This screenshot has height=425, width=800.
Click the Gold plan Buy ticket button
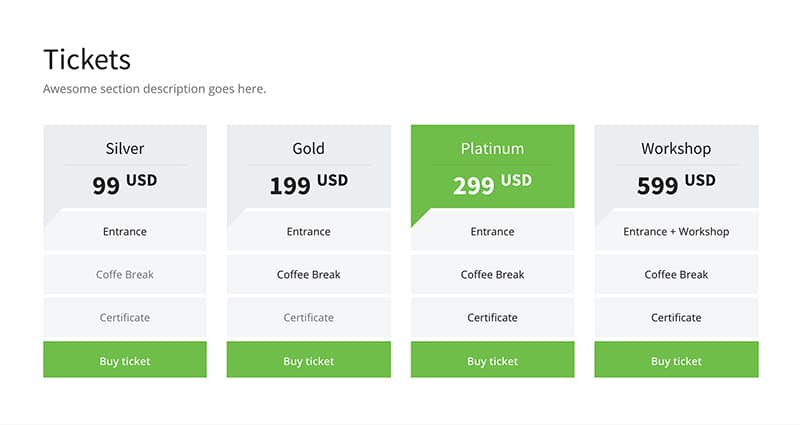coord(309,360)
